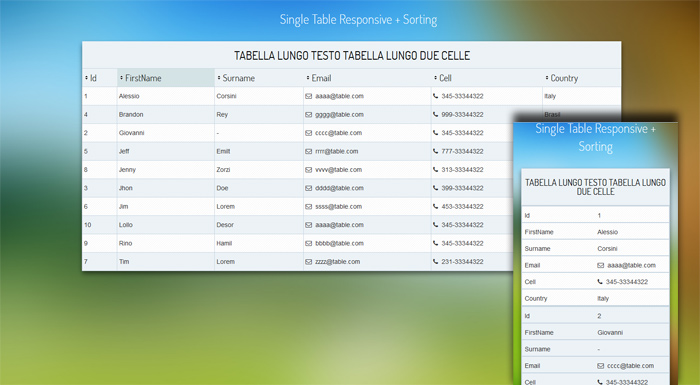Click the sort arrows beside FirstName header
The width and height of the screenshot is (700, 385).
pos(121,78)
